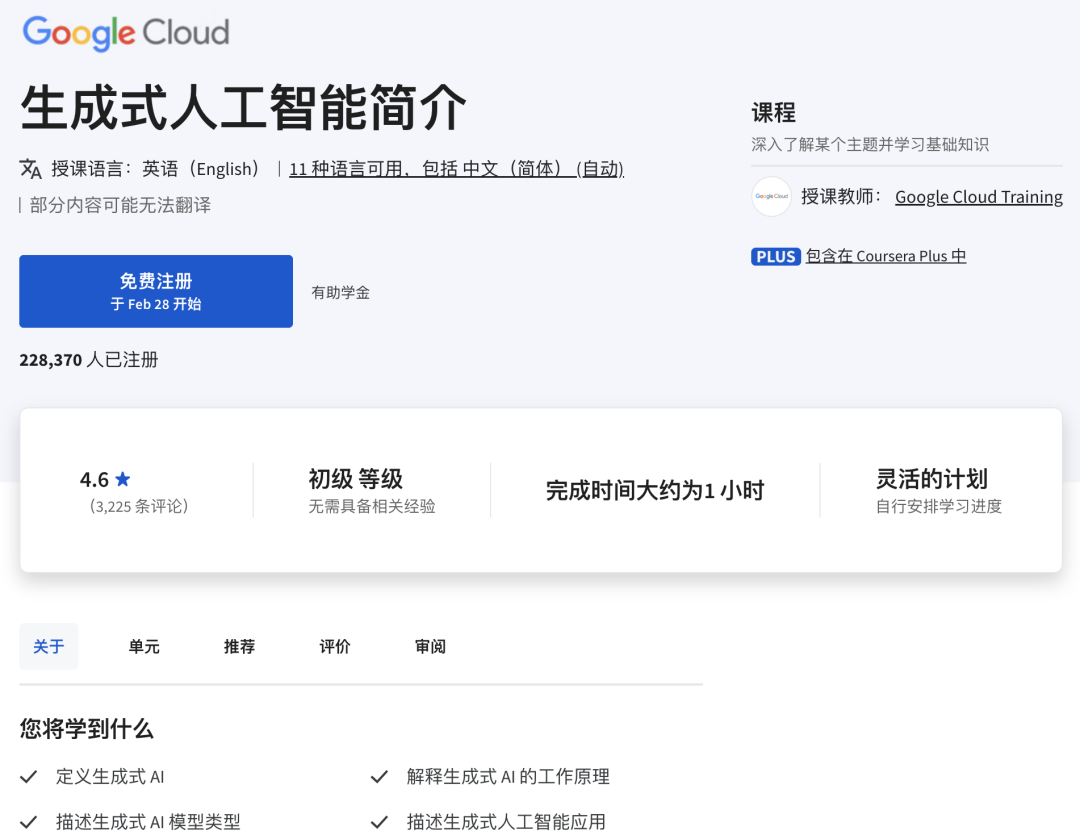Screen dimensions: 1080x835
Task: Click the 免费注册 enrollment button
Action: [x=155, y=291]
